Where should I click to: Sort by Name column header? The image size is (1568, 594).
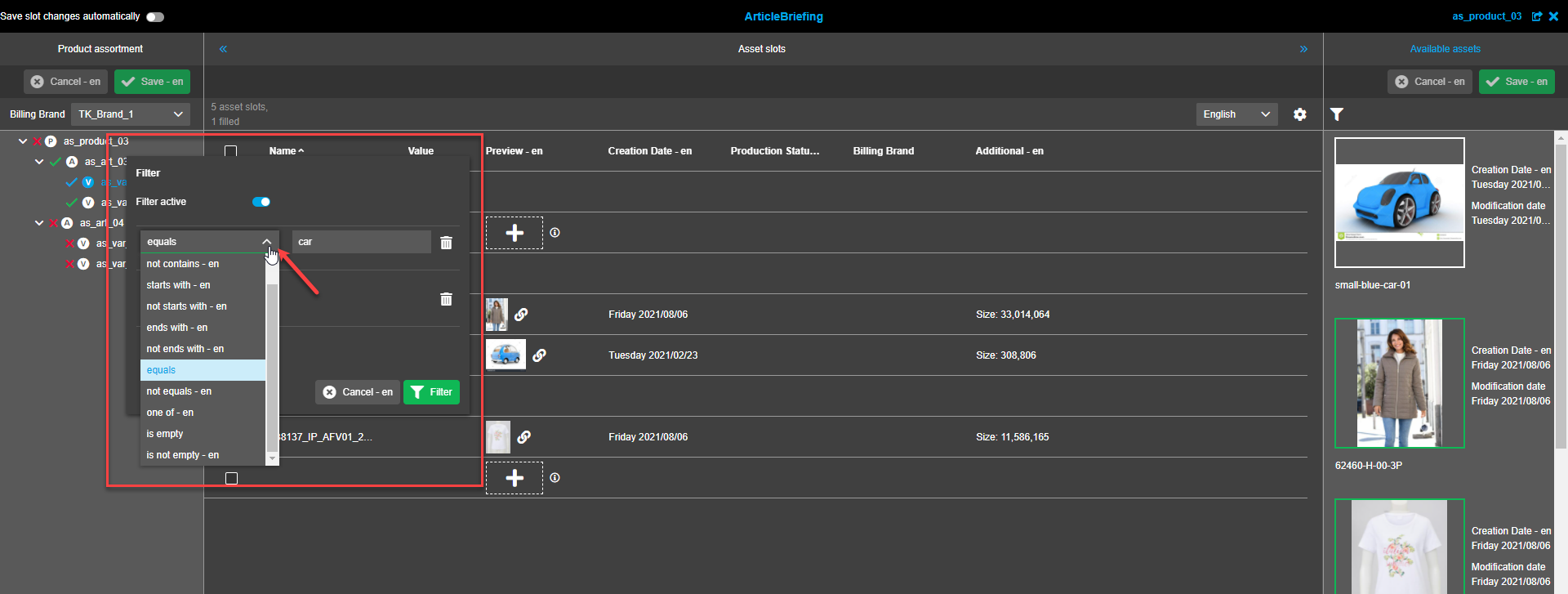(286, 151)
